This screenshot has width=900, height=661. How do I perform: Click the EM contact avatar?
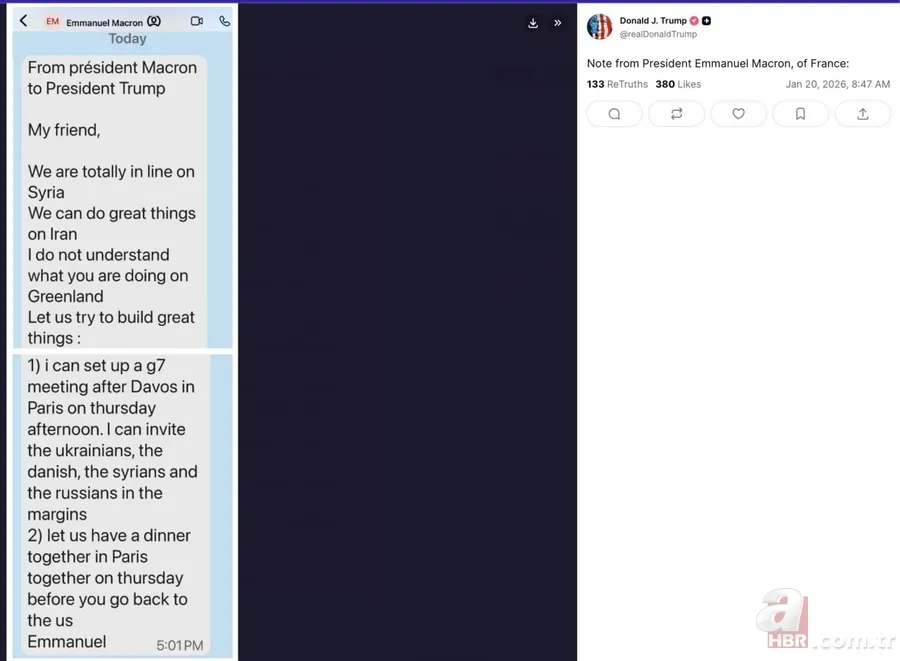click(52, 21)
